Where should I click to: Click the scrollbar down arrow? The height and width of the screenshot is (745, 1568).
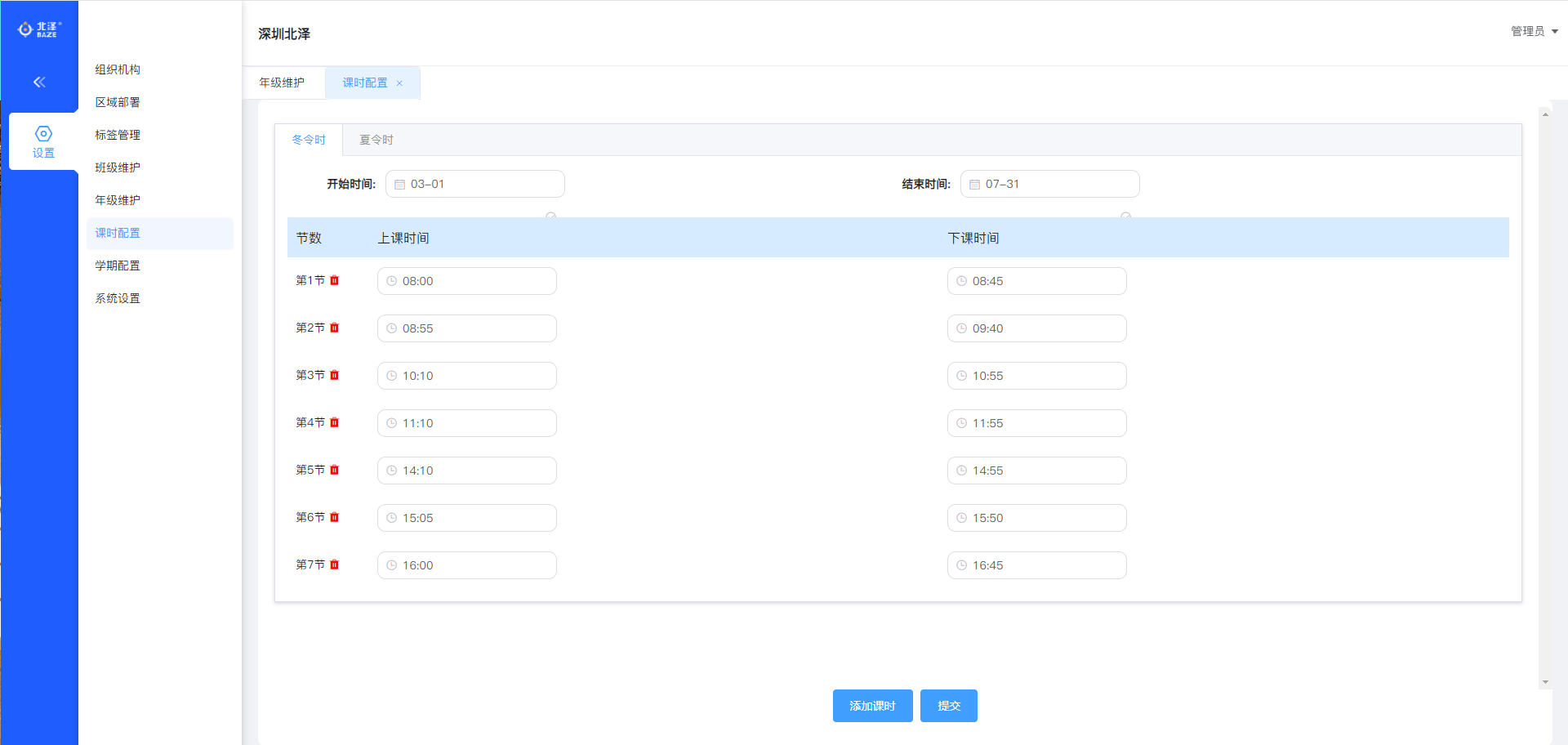pos(1544,682)
